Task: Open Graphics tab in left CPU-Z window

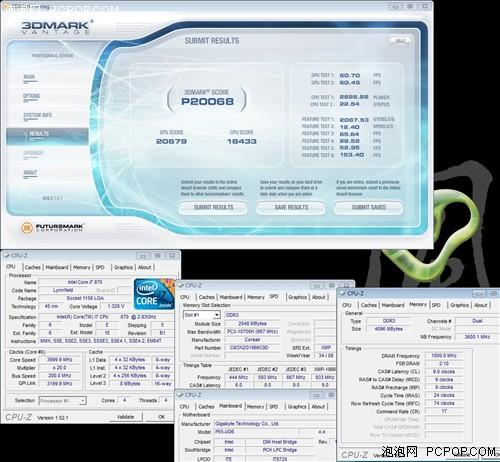Action: coord(123,267)
